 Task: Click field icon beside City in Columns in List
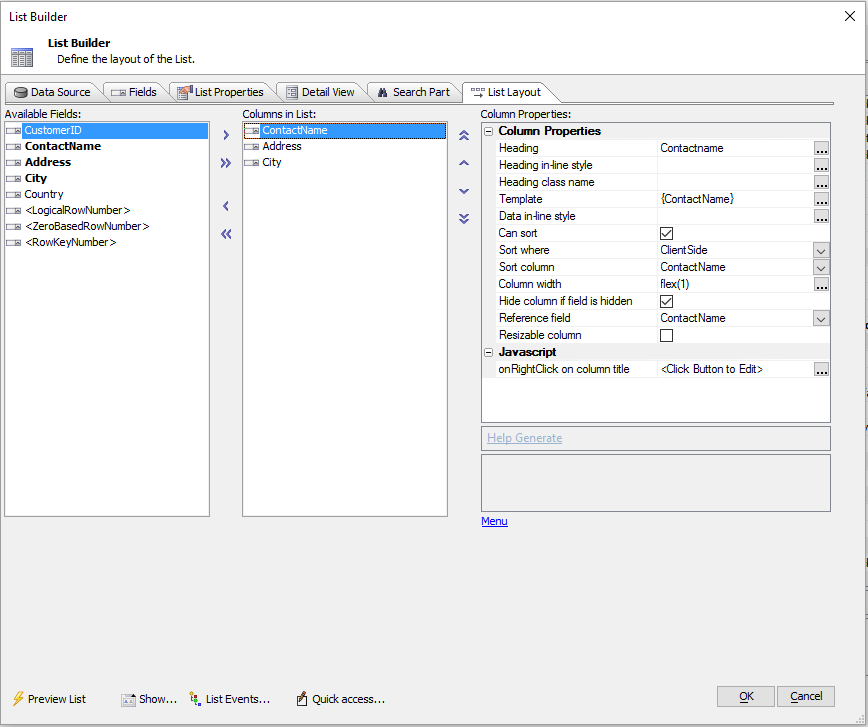click(252, 163)
